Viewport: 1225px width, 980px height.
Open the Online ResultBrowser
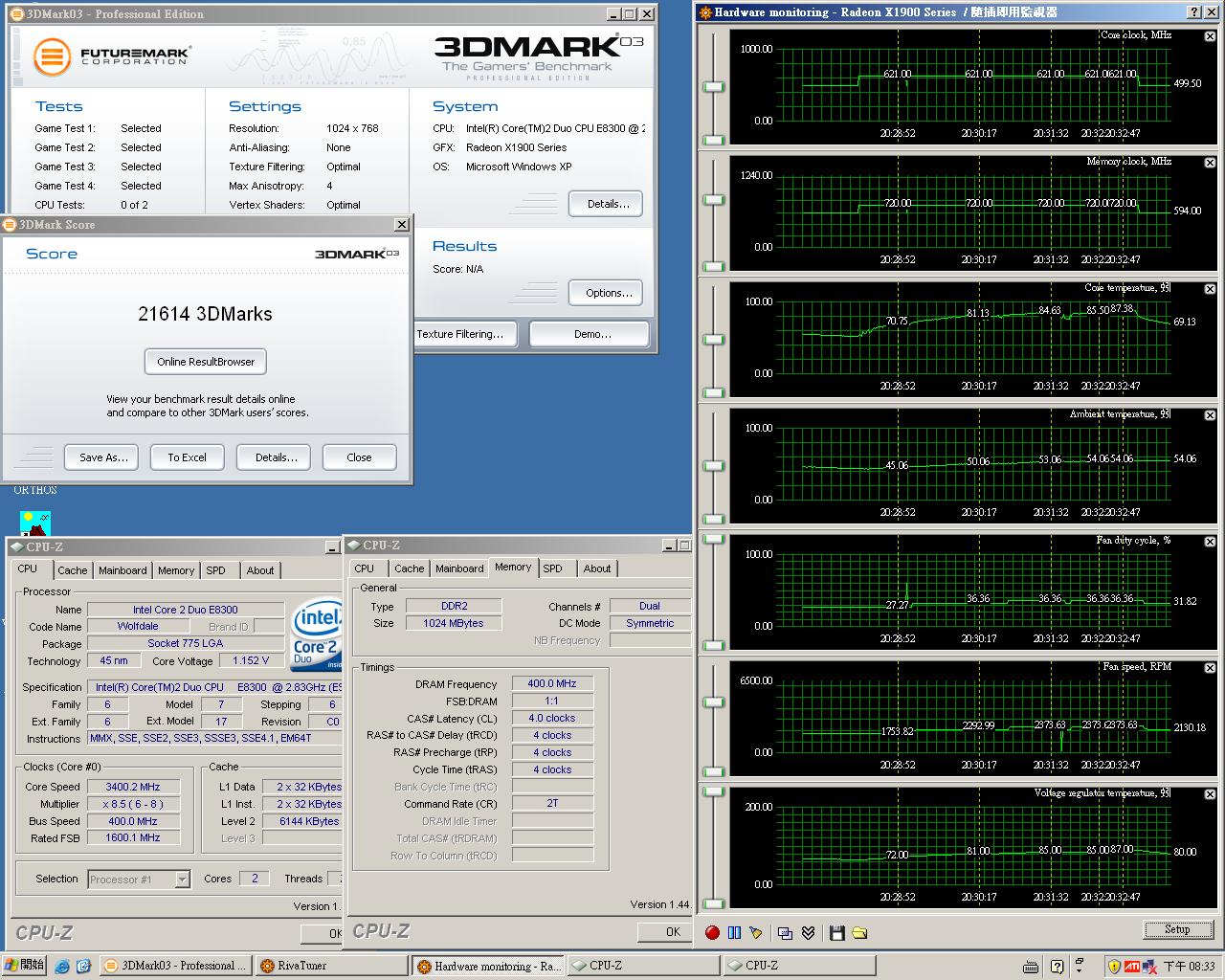(x=206, y=362)
